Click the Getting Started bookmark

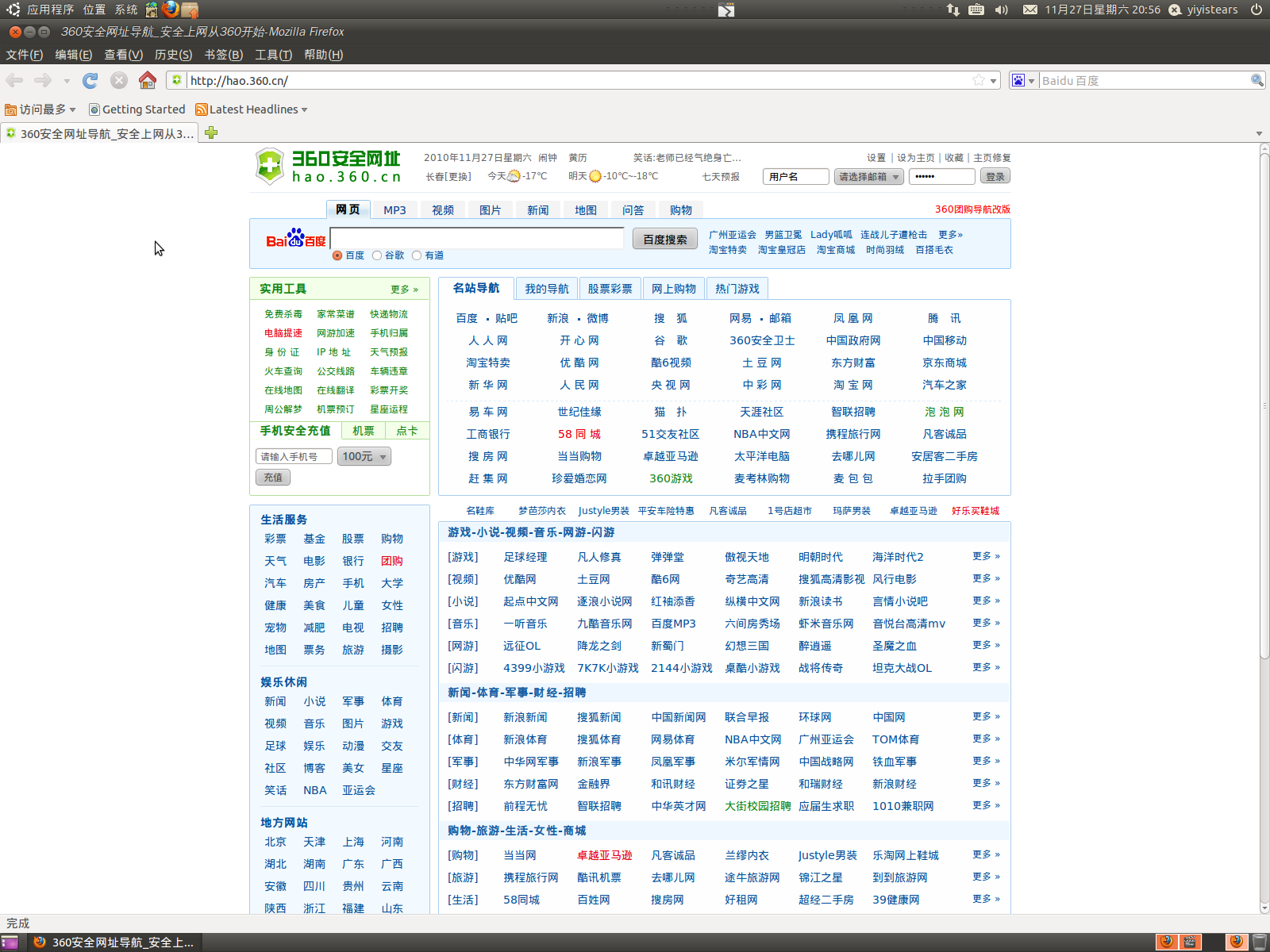coord(137,109)
